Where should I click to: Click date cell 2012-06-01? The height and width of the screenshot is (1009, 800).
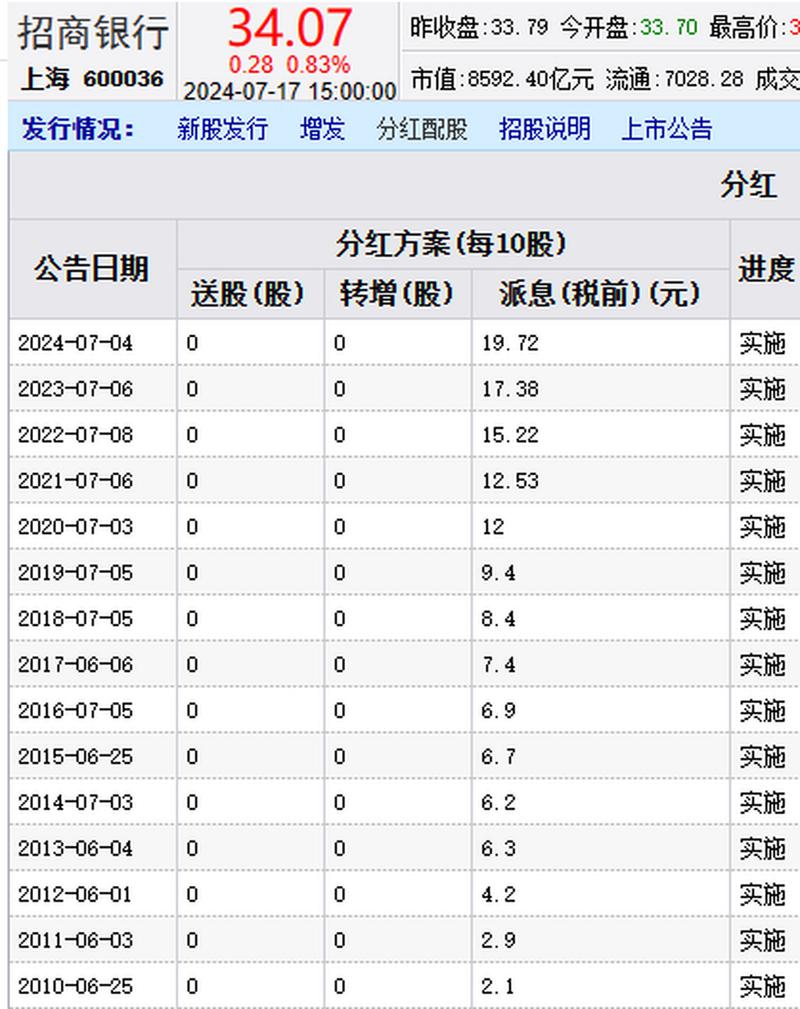[x=75, y=894]
